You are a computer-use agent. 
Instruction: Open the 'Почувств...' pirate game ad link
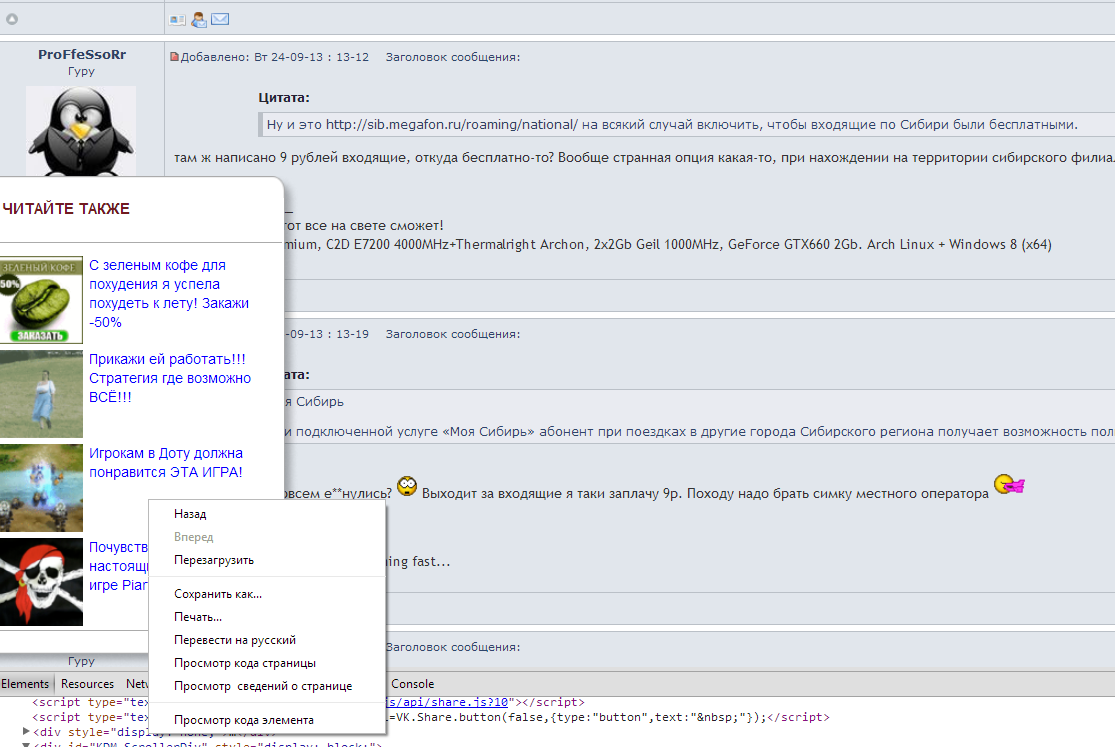coord(119,566)
